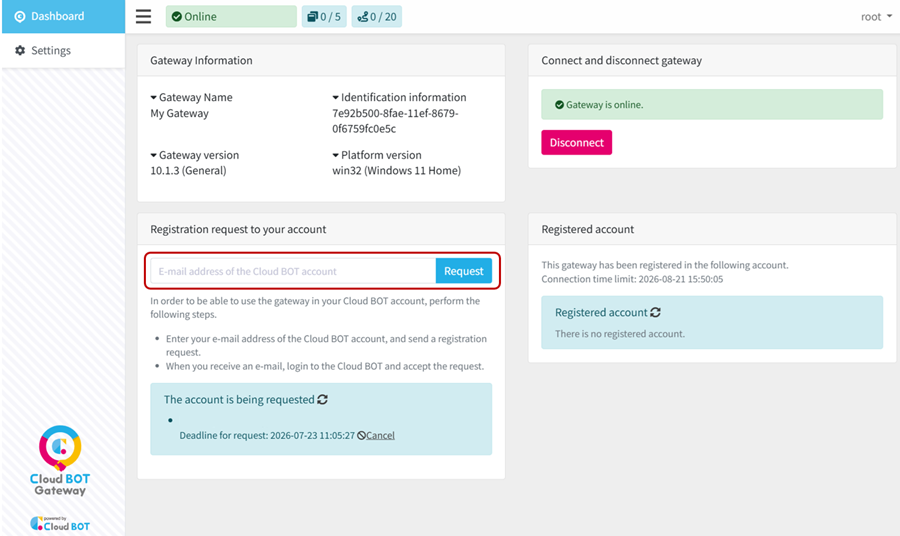Open the root user dropdown

coord(876,17)
